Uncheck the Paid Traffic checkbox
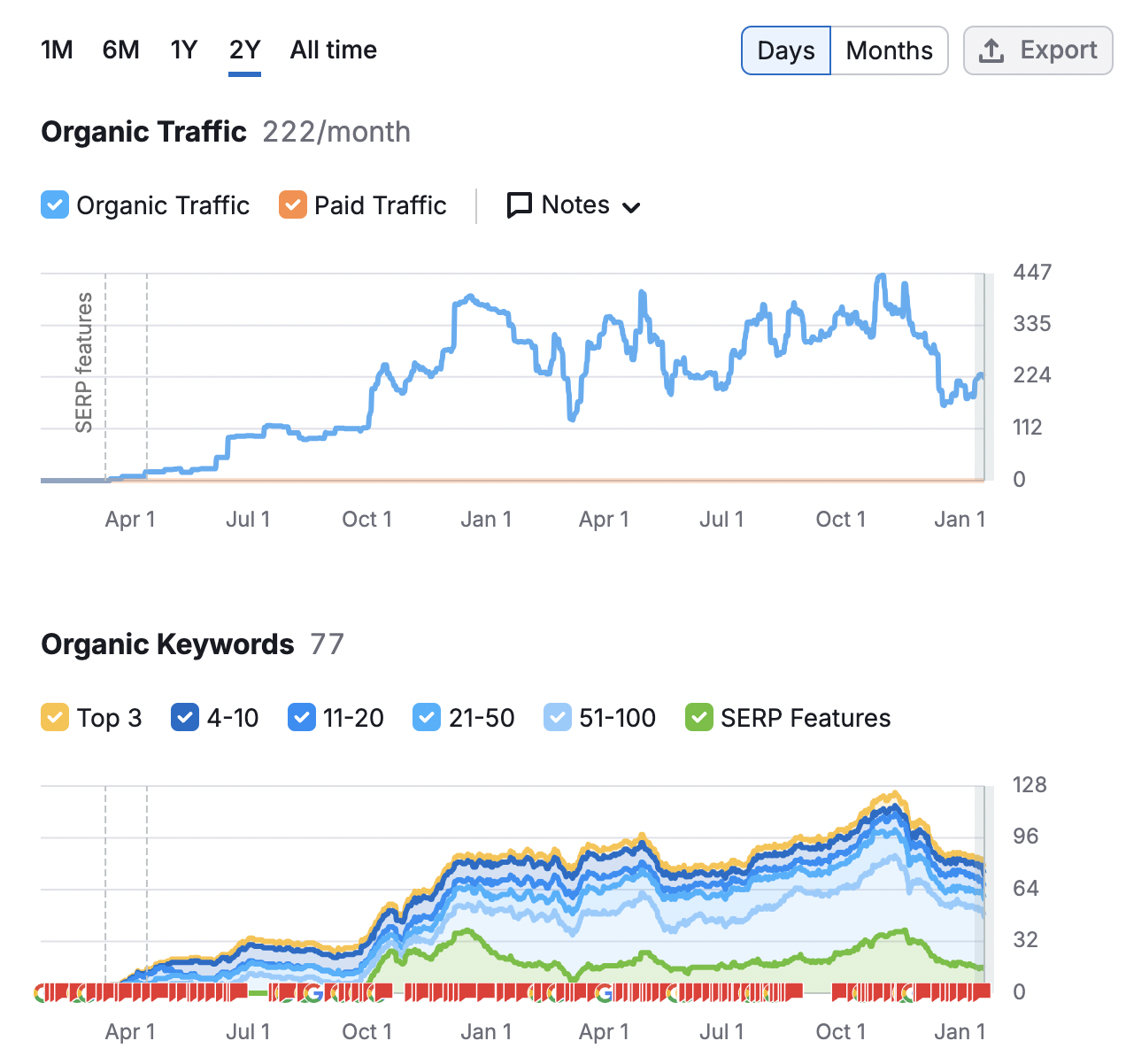Viewport: 1126px width, 1064px height. click(x=293, y=205)
